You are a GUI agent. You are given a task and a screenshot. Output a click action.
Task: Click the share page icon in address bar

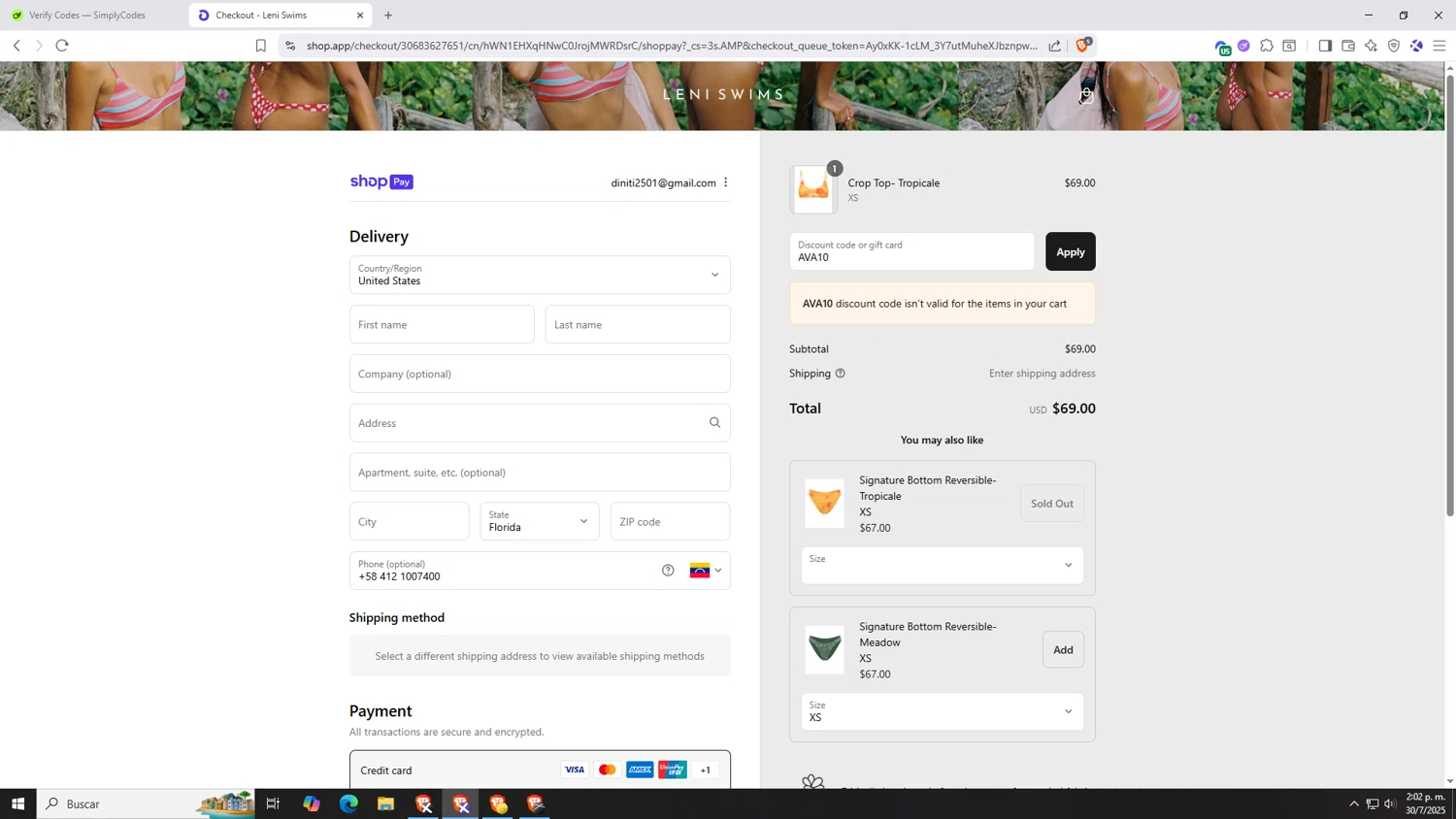click(1054, 46)
